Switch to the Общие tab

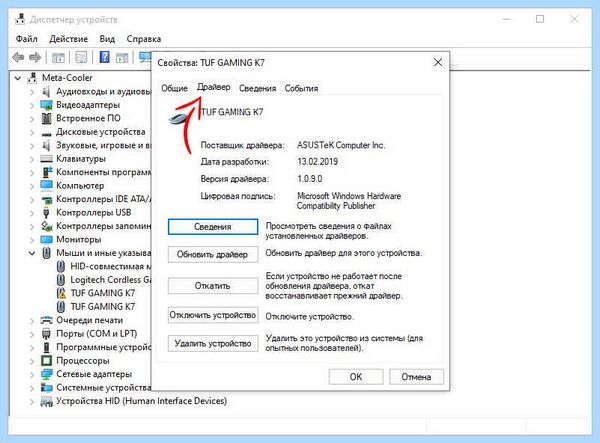click(x=174, y=88)
